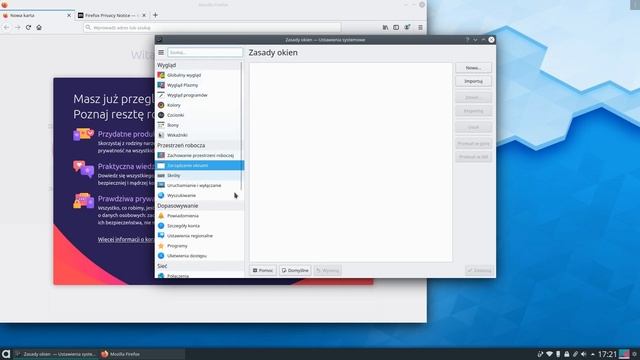This screenshot has height=360, width=640.
Task: Open the Powiadomienia bell icon
Action: [161, 216]
